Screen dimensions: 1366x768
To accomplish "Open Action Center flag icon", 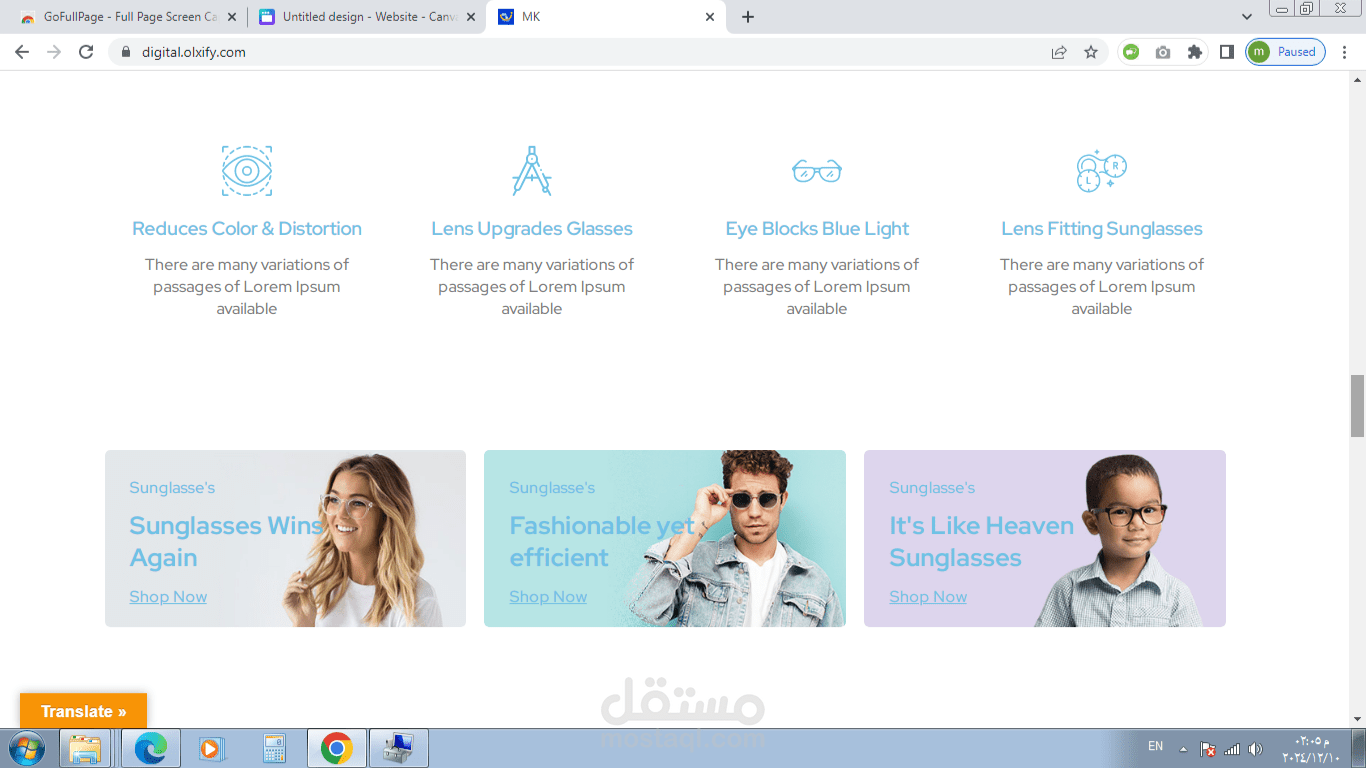I will (1208, 748).
